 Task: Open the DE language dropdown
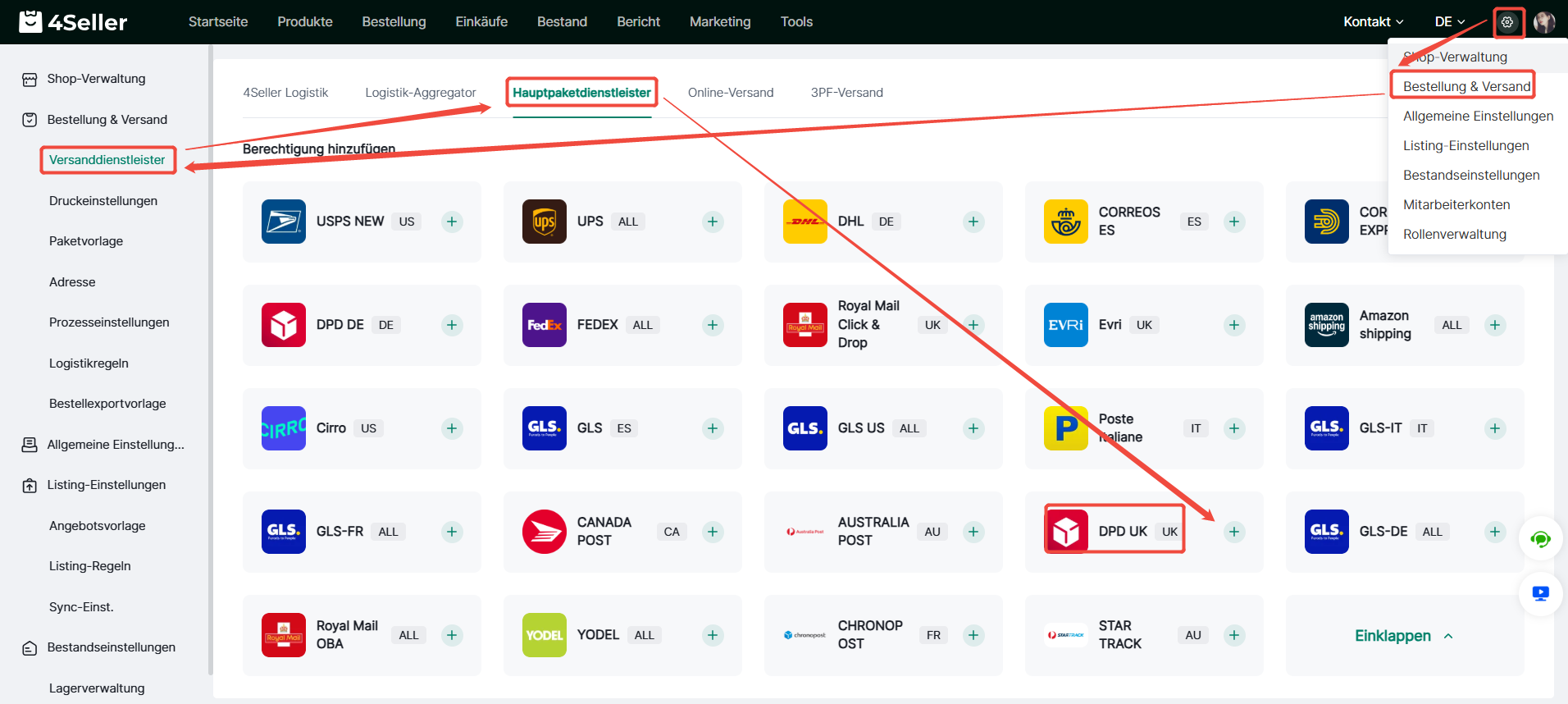[x=1450, y=22]
